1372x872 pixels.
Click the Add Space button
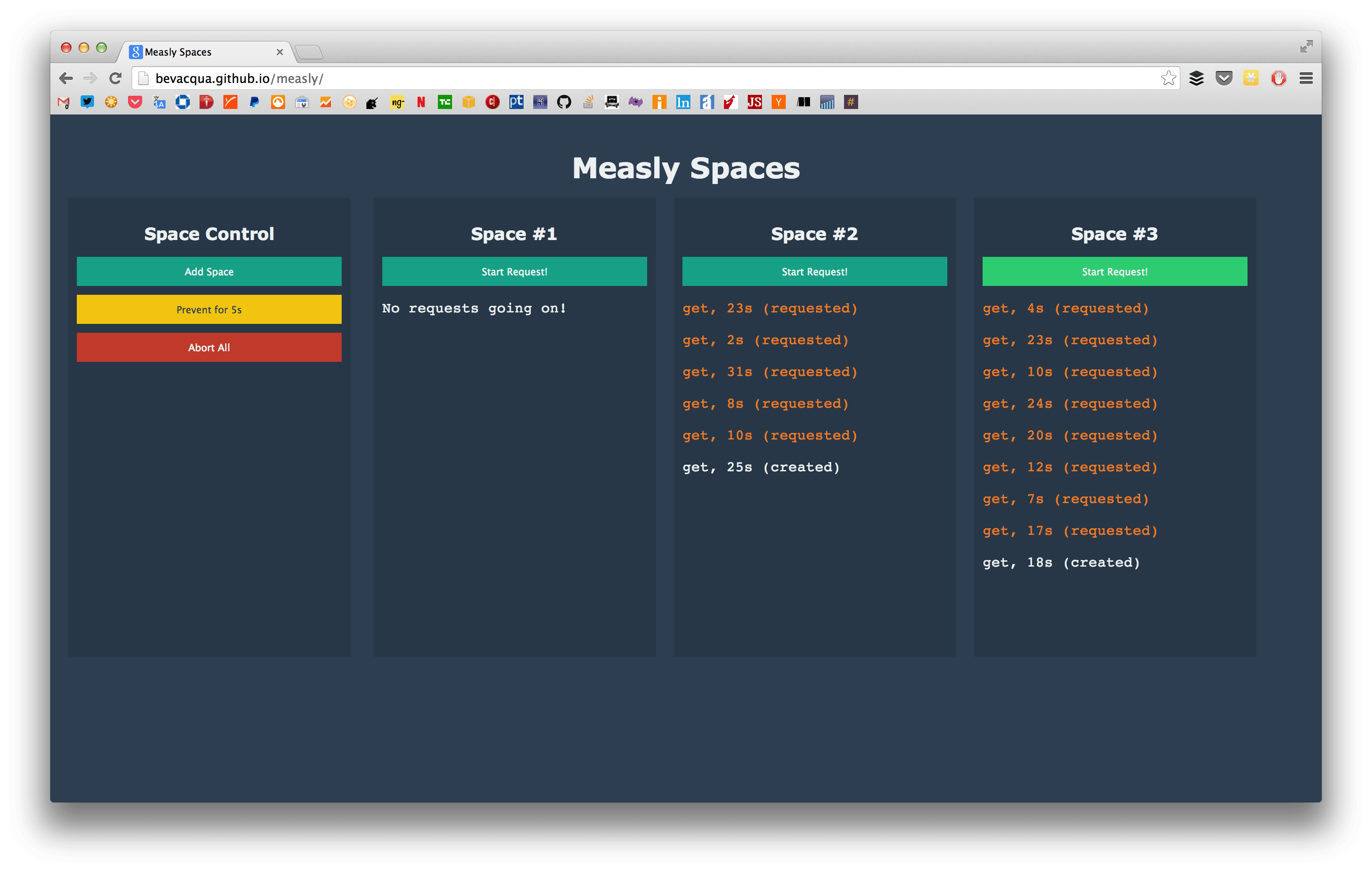209,272
